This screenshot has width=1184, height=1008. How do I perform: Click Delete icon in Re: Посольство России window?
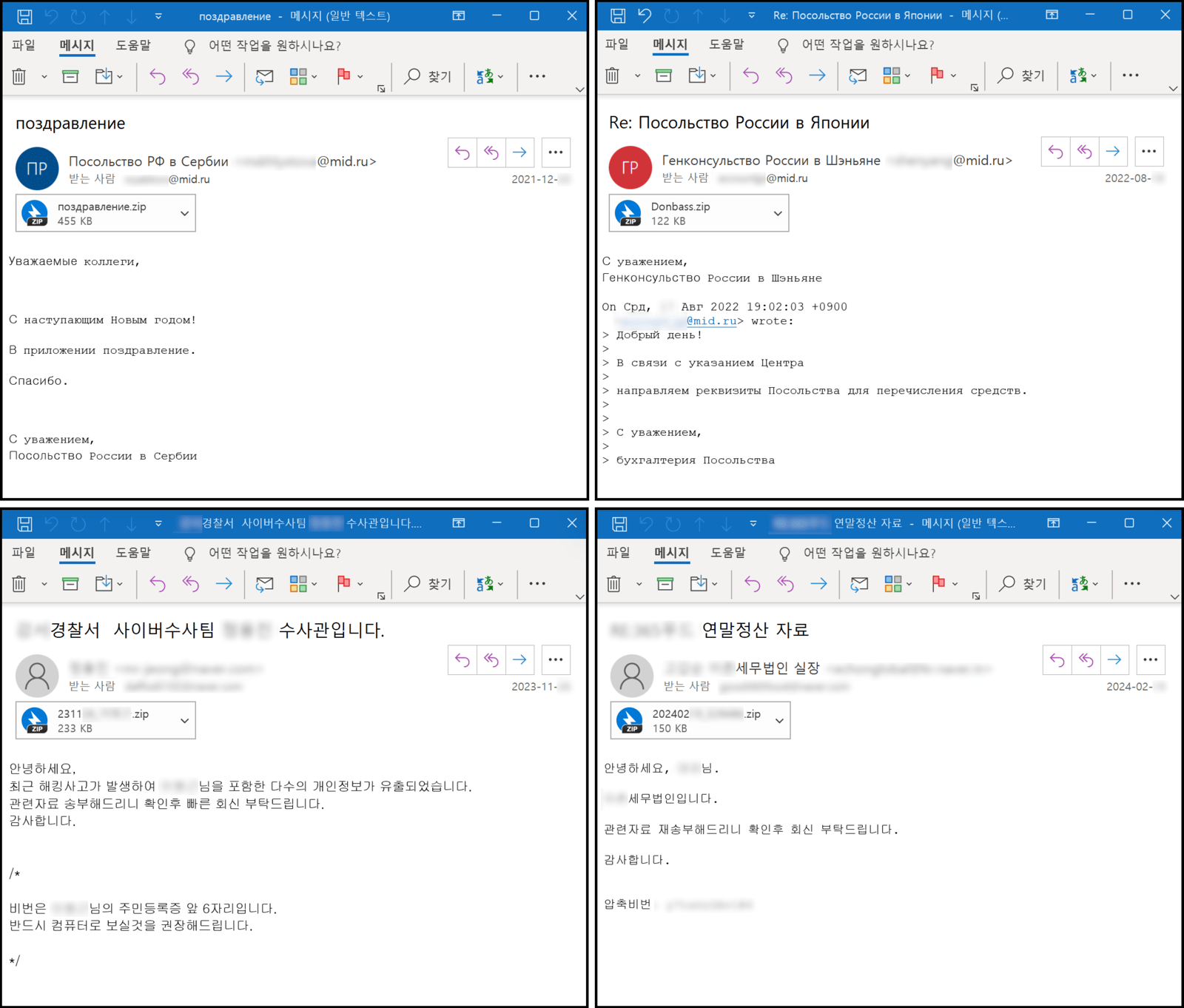(612, 75)
